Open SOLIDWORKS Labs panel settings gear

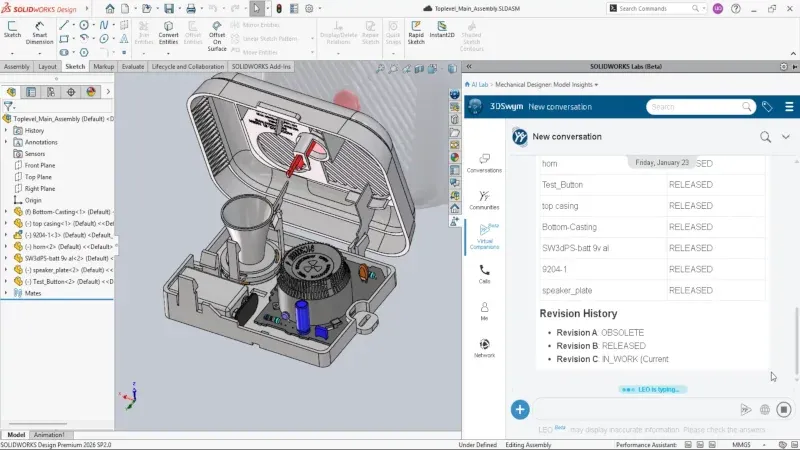click(x=784, y=66)
